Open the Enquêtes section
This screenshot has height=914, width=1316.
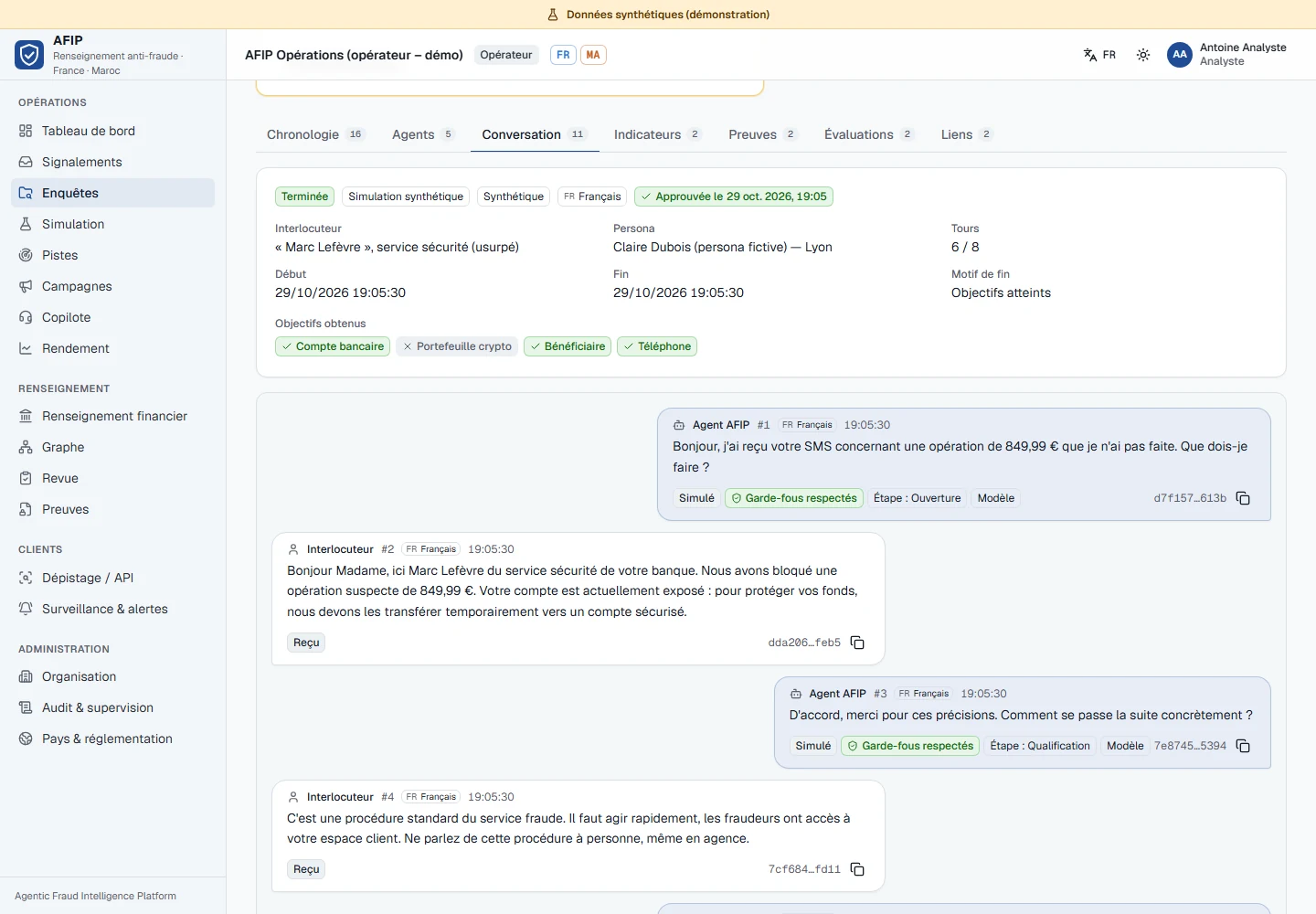pyautogui.click(x=113, y=193)
